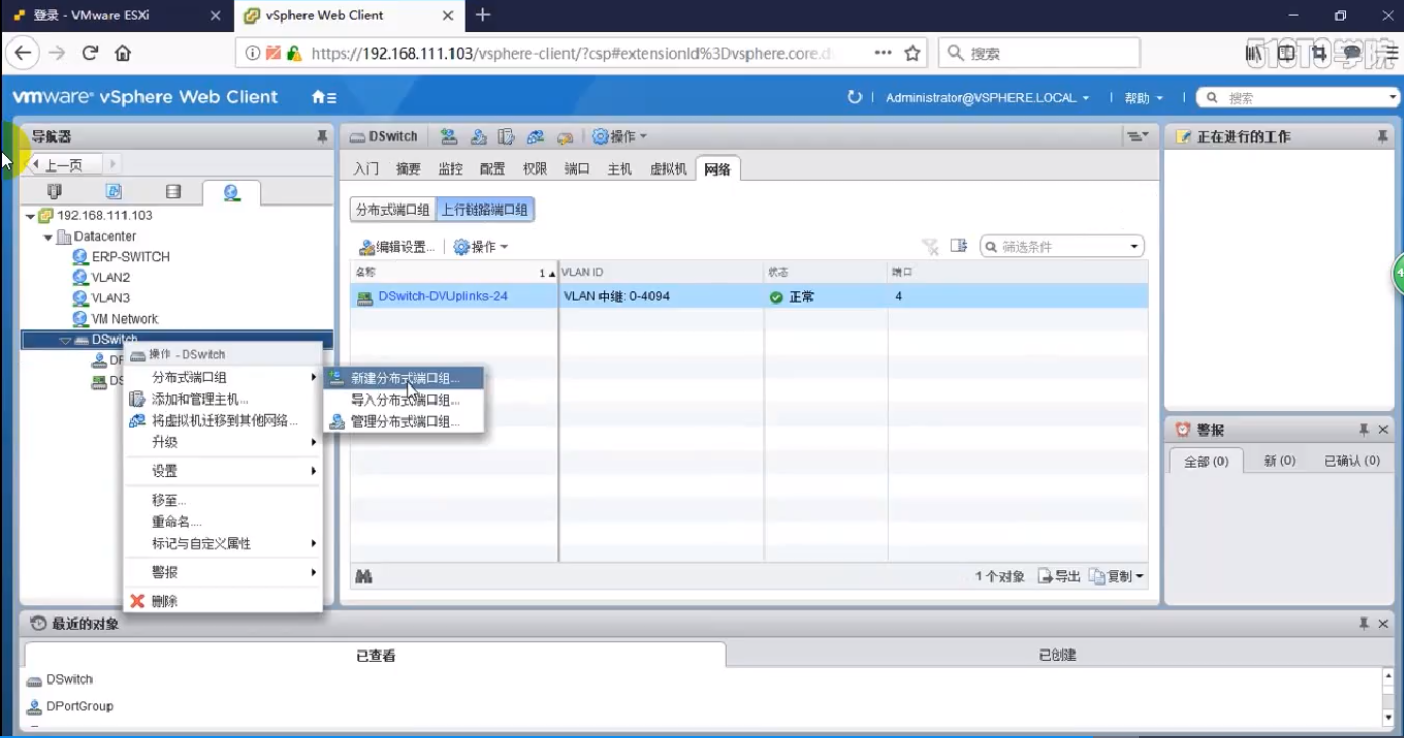The image size is (1404, 738).
Task: Click the find binoculars icon
Action: pos(364,576)
